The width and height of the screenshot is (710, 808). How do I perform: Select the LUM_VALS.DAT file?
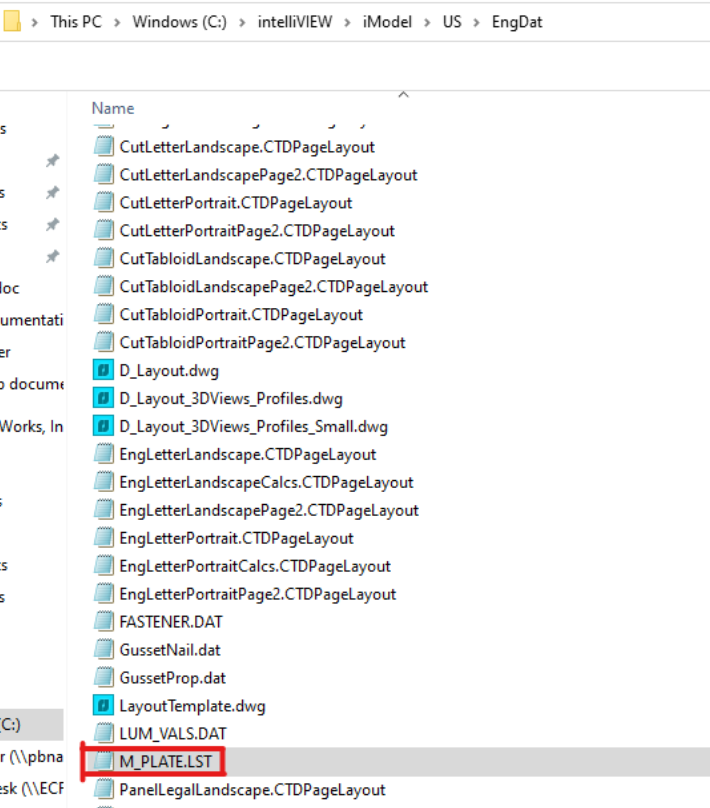165,734
